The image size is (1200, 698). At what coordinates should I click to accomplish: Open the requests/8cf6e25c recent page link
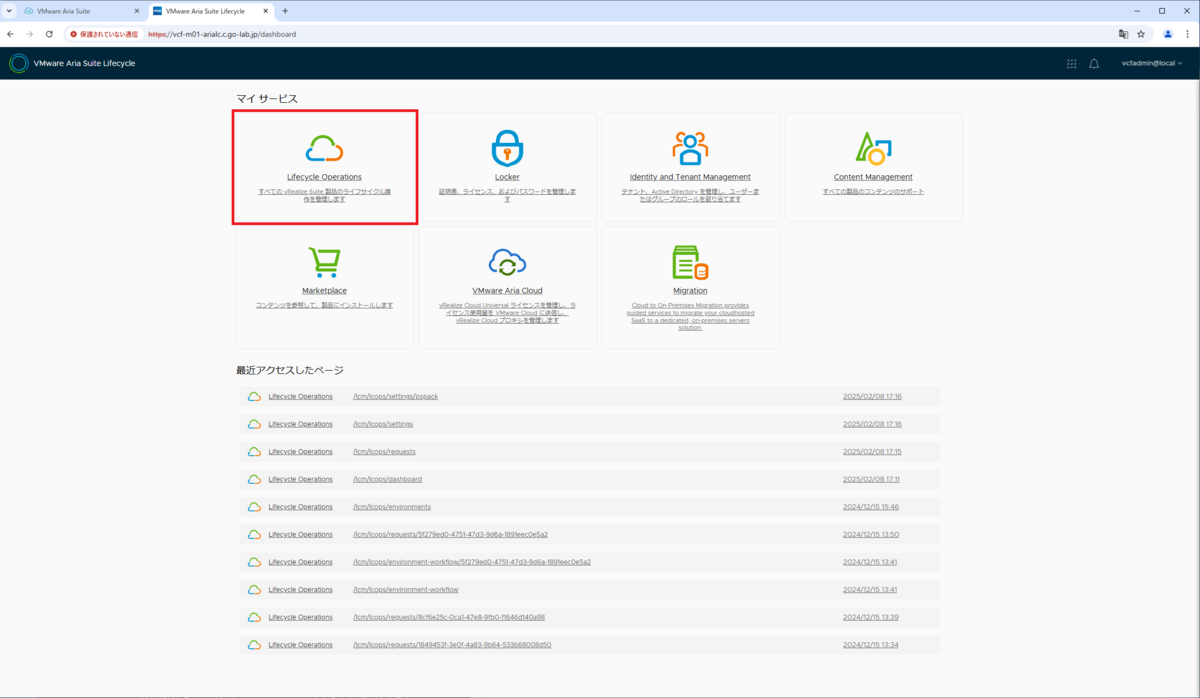click(449, 617)
